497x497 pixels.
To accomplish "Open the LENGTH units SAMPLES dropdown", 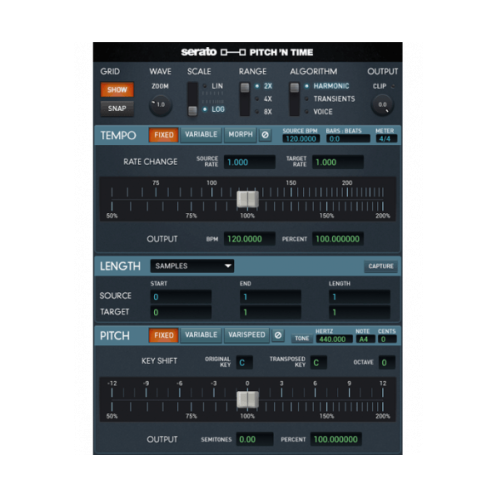I will [x=192, y=266].
